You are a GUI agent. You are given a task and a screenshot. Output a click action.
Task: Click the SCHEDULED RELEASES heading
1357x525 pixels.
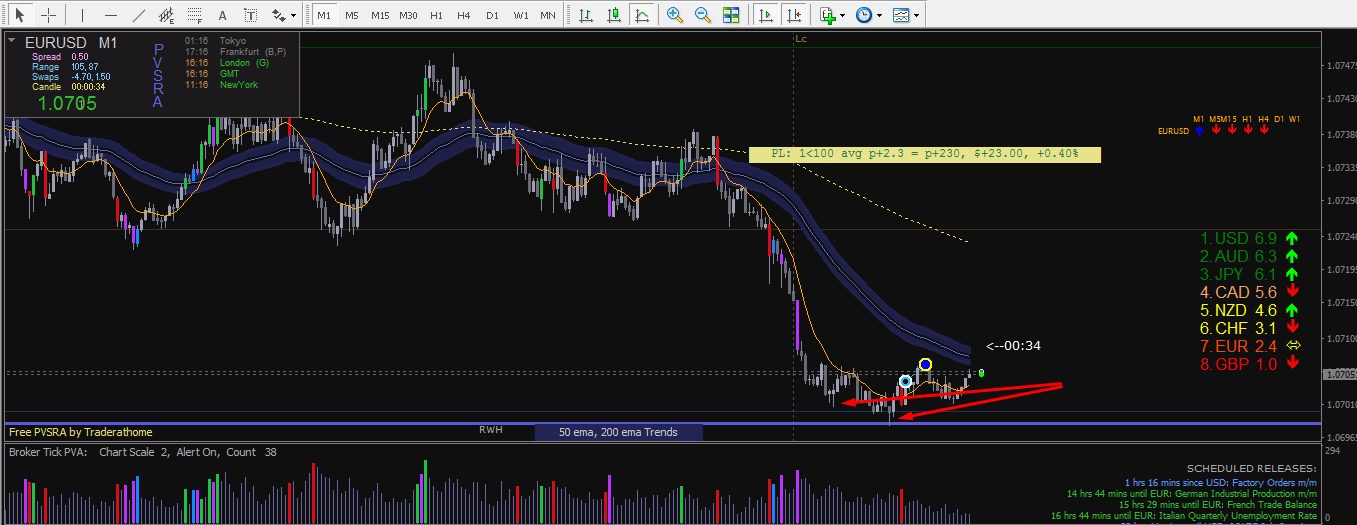coord(1251,468)
